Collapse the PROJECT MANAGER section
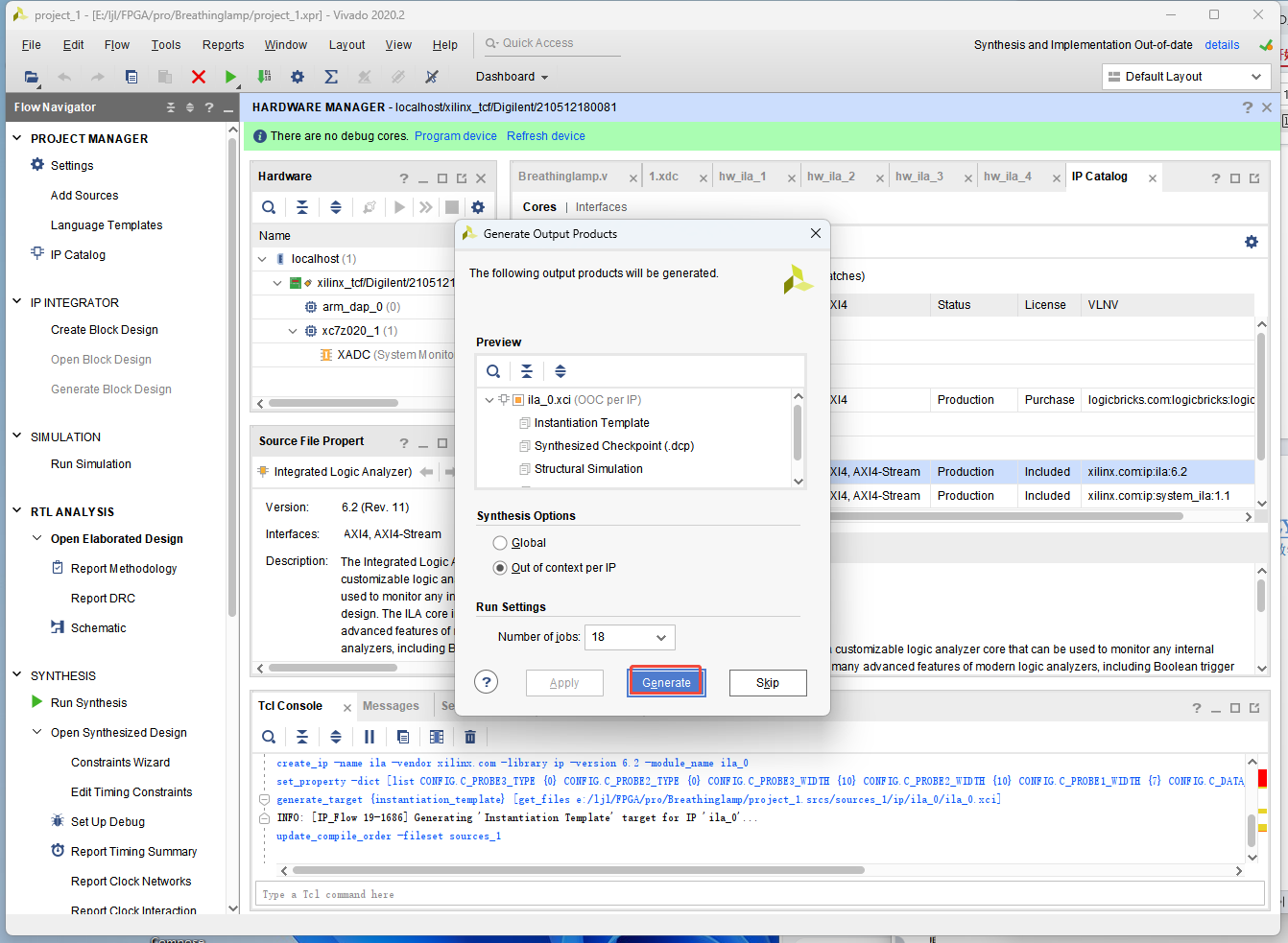Image resolution: width=1288 pixels, height=943 pixels. 16,138
